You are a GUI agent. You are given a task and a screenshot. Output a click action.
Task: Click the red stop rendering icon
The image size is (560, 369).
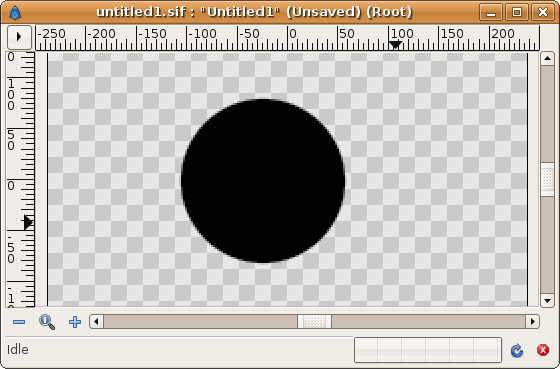pyautogui.click(x=543, y=350)
